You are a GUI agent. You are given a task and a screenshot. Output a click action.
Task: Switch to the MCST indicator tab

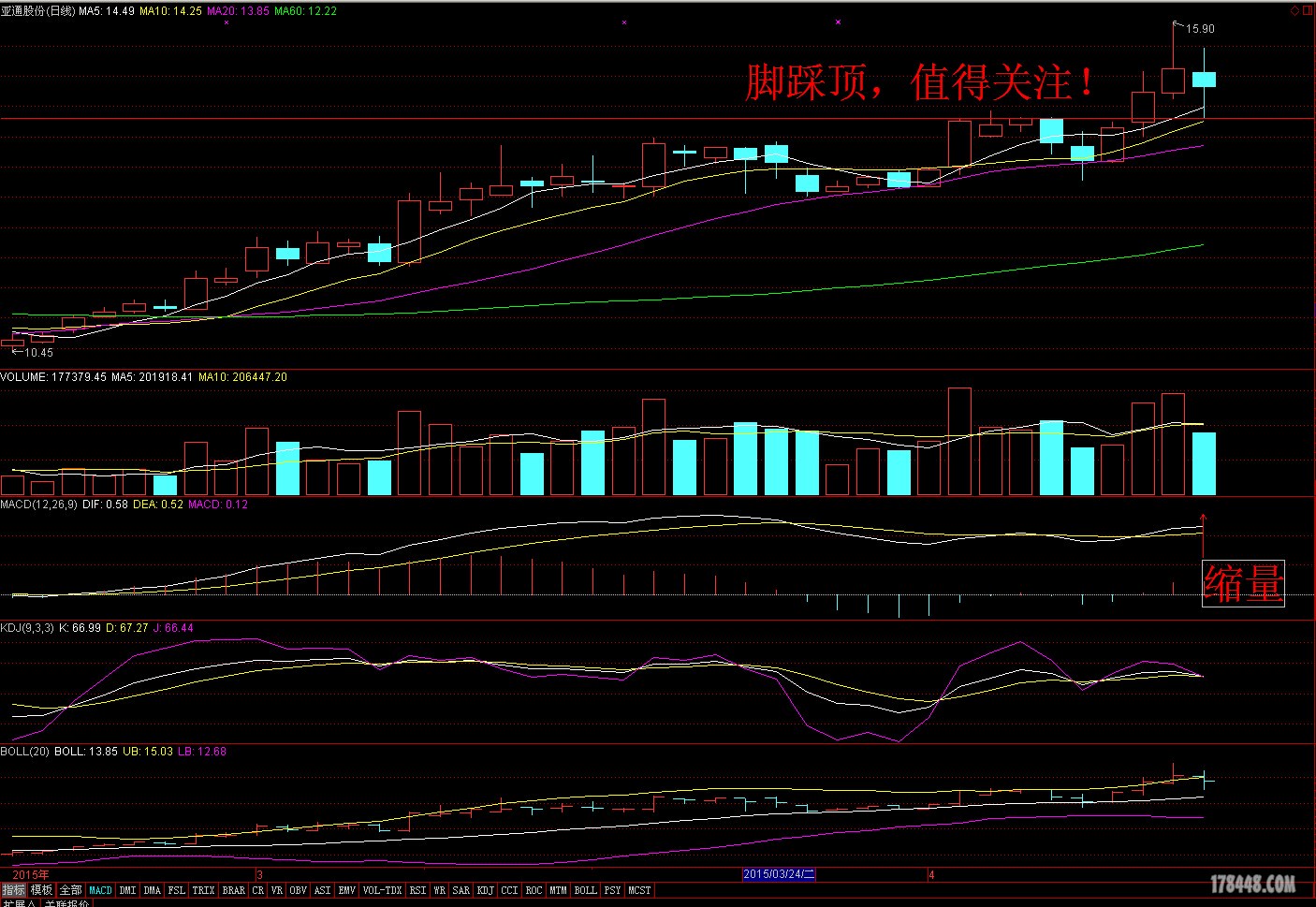point(639,890)
